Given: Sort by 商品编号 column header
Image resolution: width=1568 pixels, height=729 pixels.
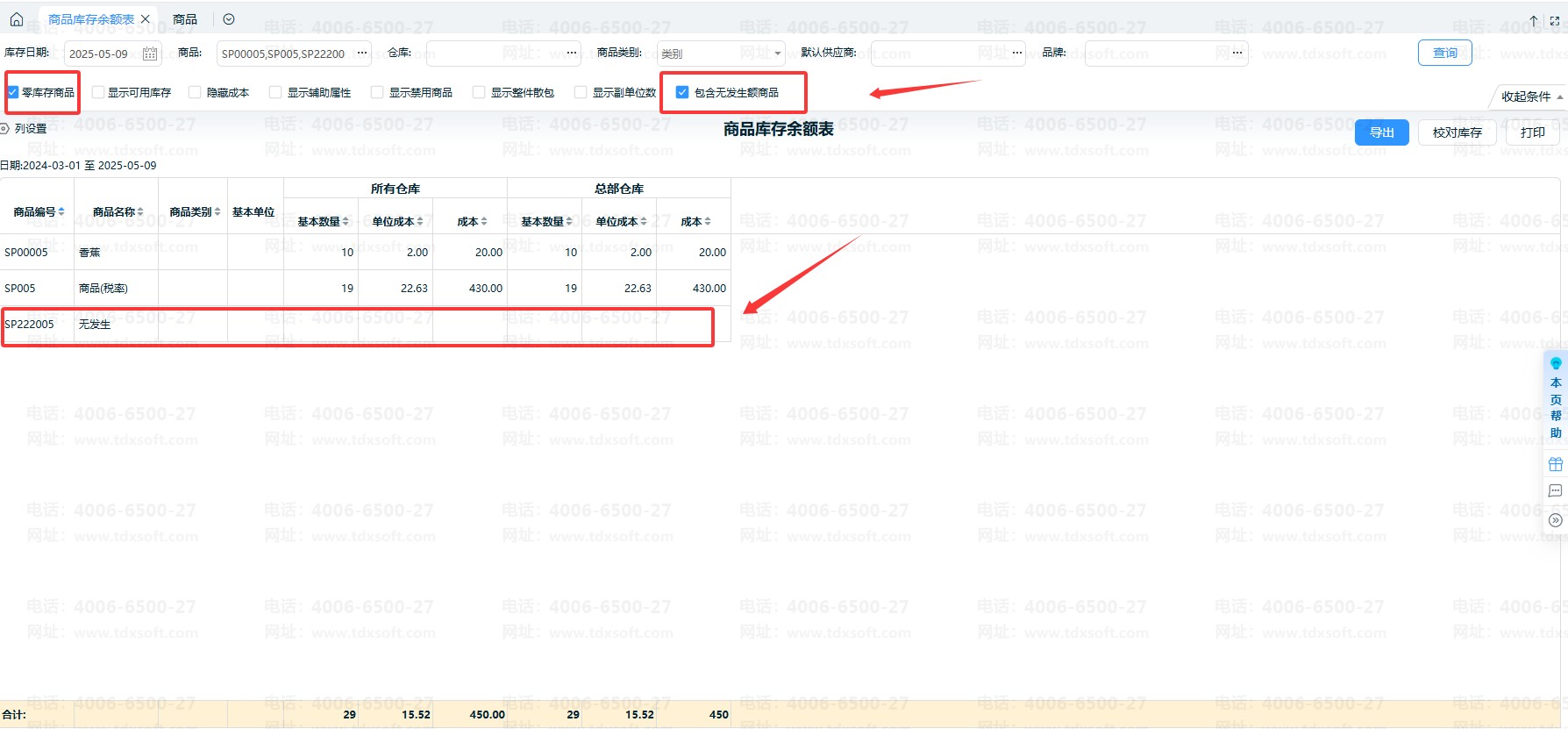Looking at the screenshot, I should (39, 211).
